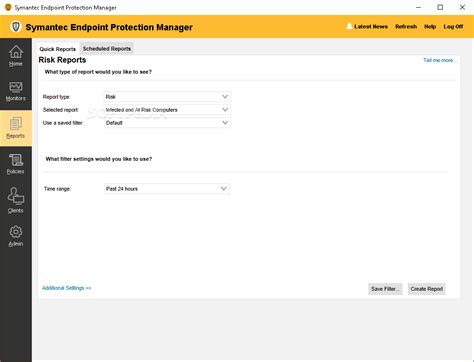The height and width of the screenshot is (362, 474).
Task: Open the Clients section
Action: click(x=16, y=200)
